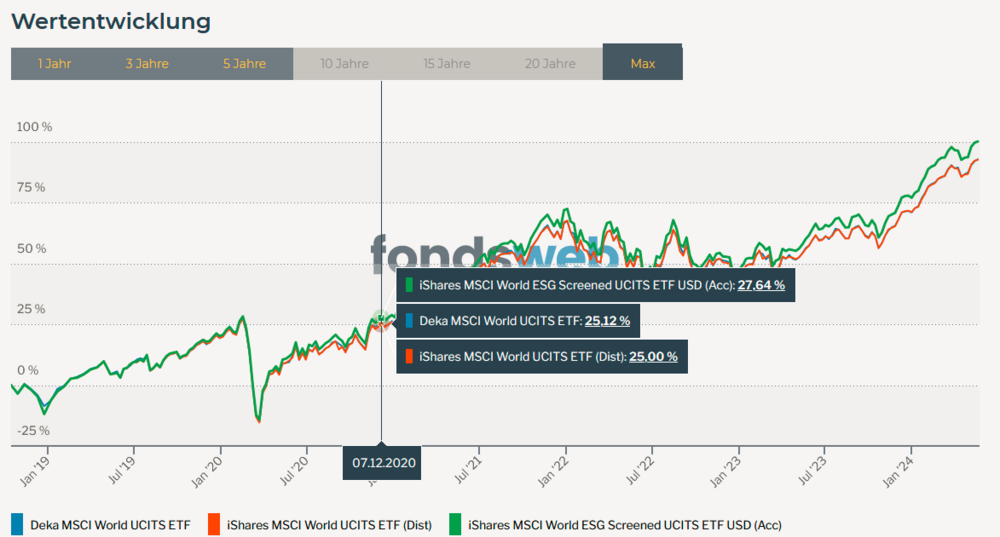The width and height of the screenshot is (1000, 537).
Task: Click the 0 % y-axis label
Action: point(28,371)
